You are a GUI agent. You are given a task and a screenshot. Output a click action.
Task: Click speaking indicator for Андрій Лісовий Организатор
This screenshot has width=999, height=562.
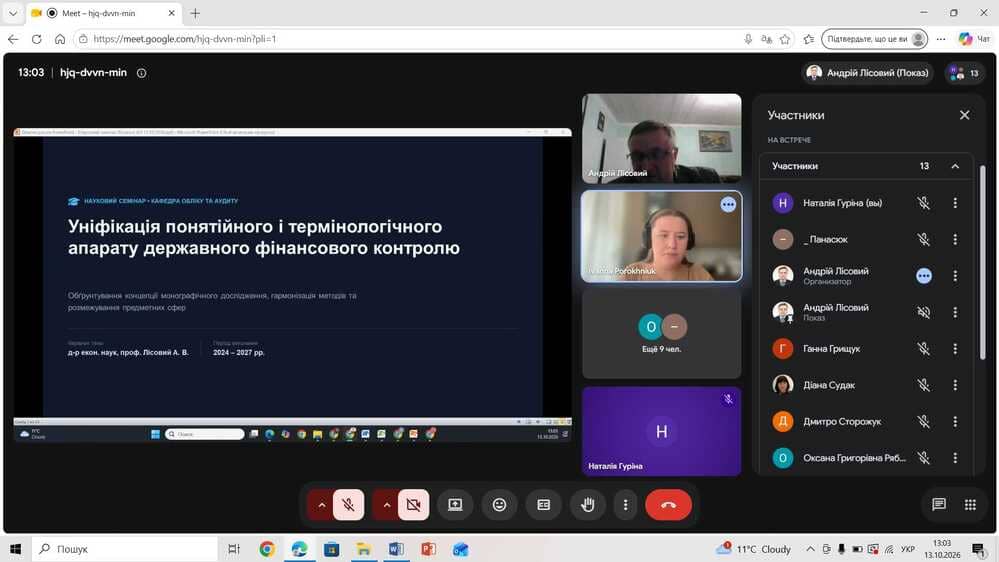click(x=924, y=276)
